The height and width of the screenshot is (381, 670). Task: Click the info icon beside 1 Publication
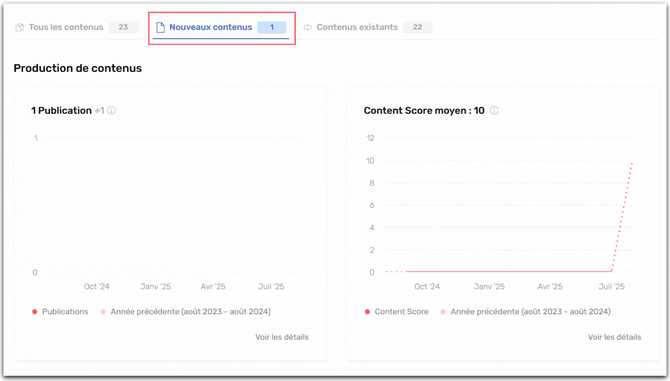tap(112, 111)
